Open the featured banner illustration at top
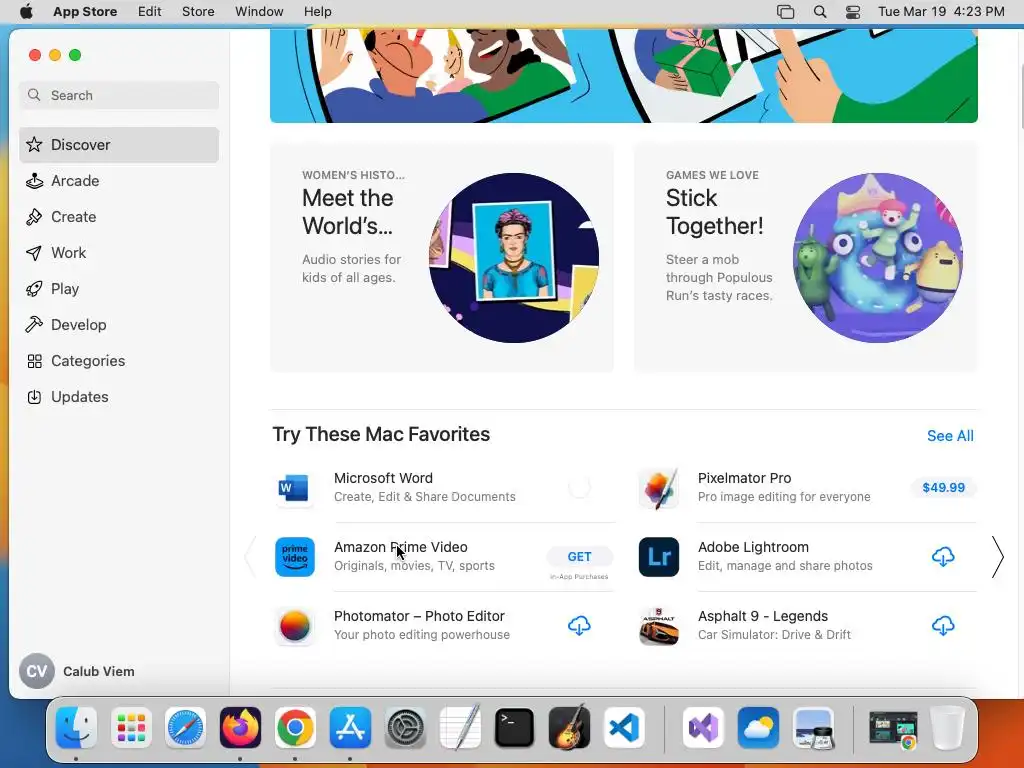Viewport: 1024px width, 768px height. [624, 75]
